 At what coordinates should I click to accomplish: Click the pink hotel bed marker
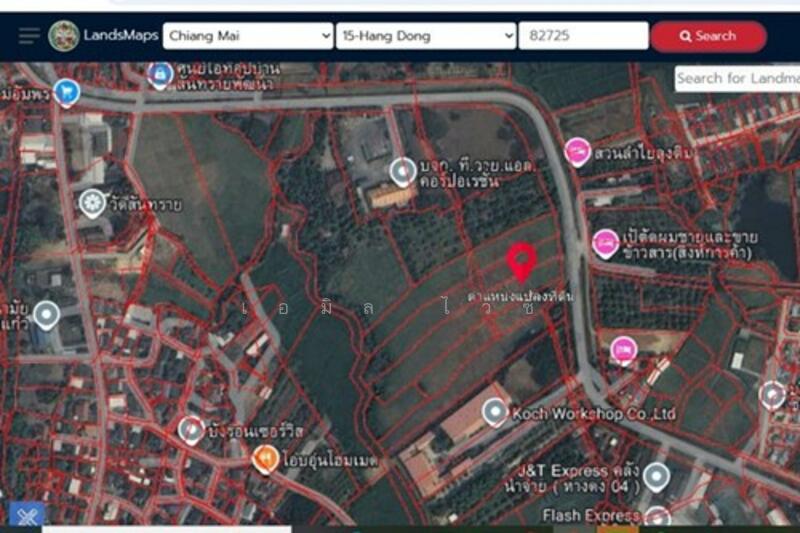coord(624,349)
